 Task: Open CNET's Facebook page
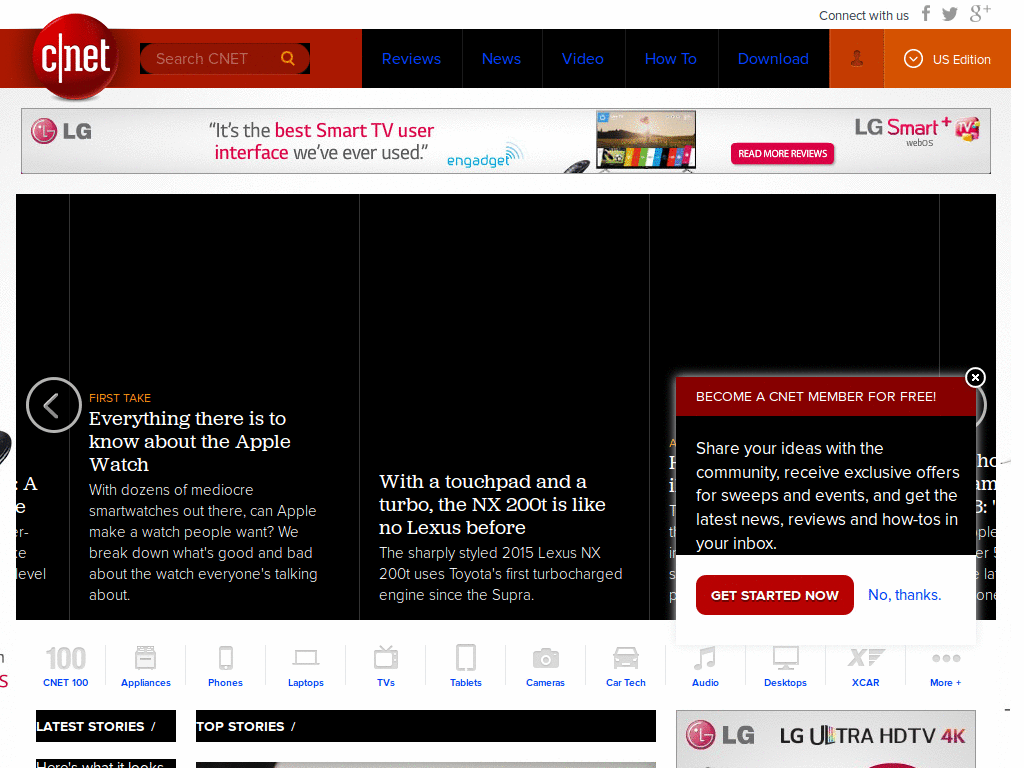click(x=925, y=14)
